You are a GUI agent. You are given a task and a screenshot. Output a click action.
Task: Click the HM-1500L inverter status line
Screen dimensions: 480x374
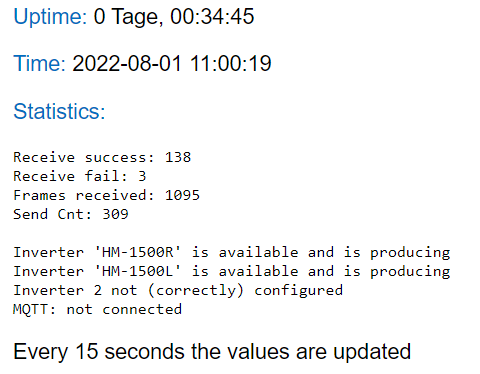232,271
